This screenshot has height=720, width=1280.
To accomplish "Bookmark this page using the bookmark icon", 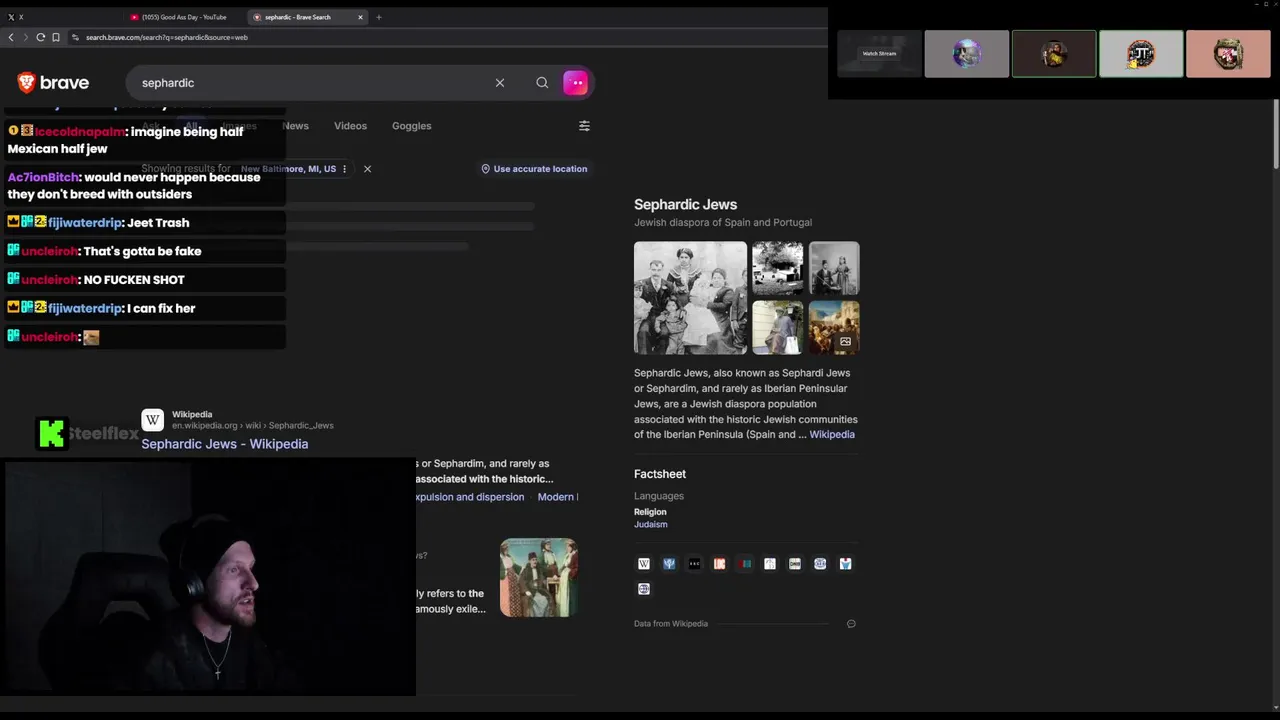I will (56, 37).
